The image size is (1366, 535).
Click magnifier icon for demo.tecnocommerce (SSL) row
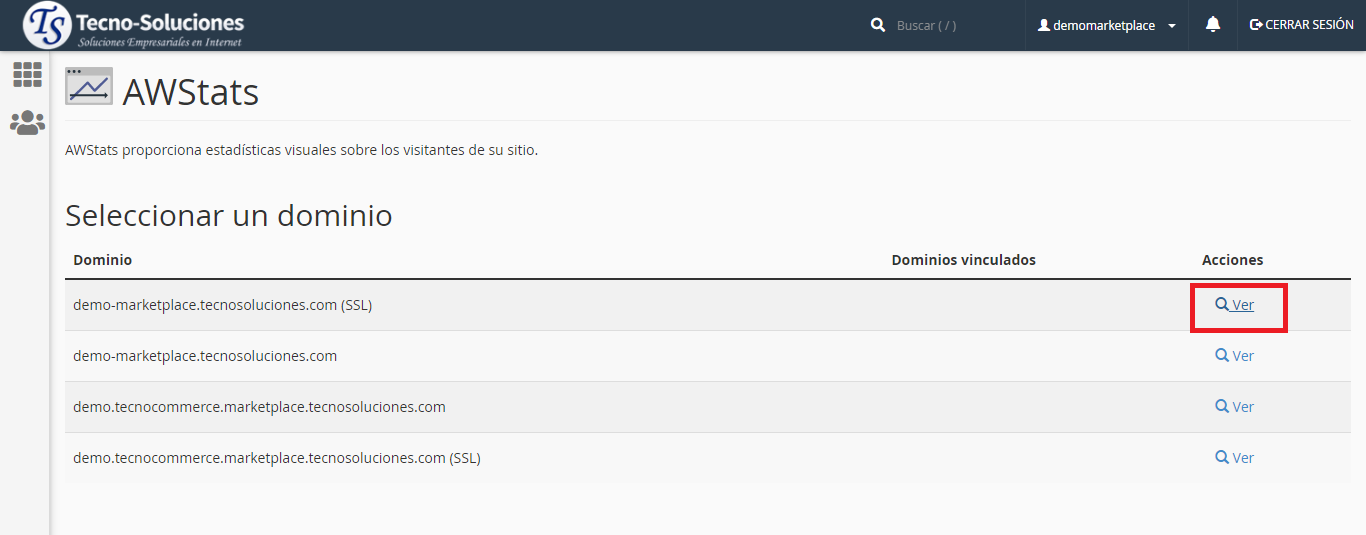click(1221, 457)
